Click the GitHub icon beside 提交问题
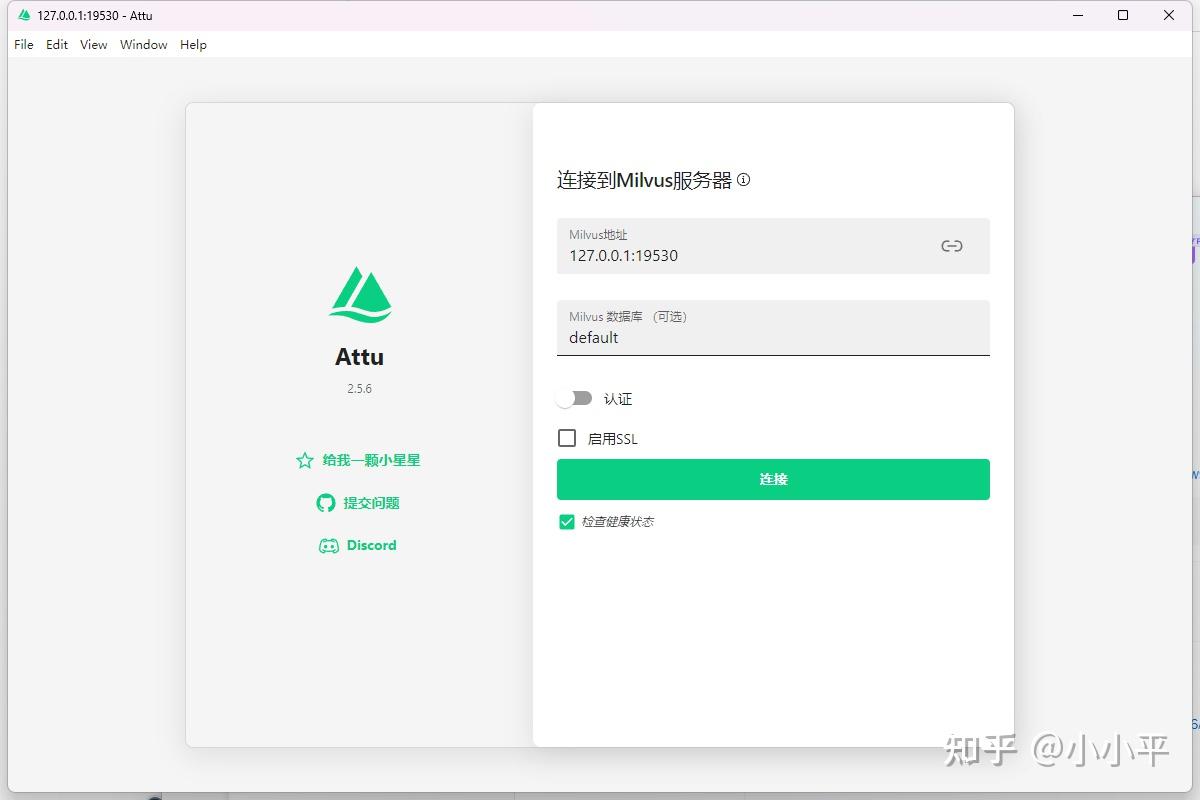 click(x=325, y=502)
